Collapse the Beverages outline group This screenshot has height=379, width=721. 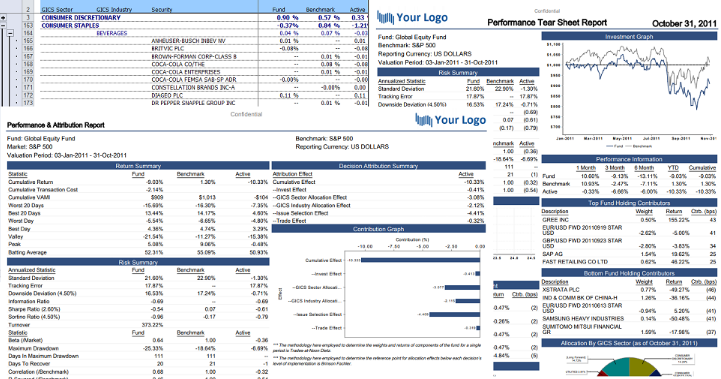10,33
